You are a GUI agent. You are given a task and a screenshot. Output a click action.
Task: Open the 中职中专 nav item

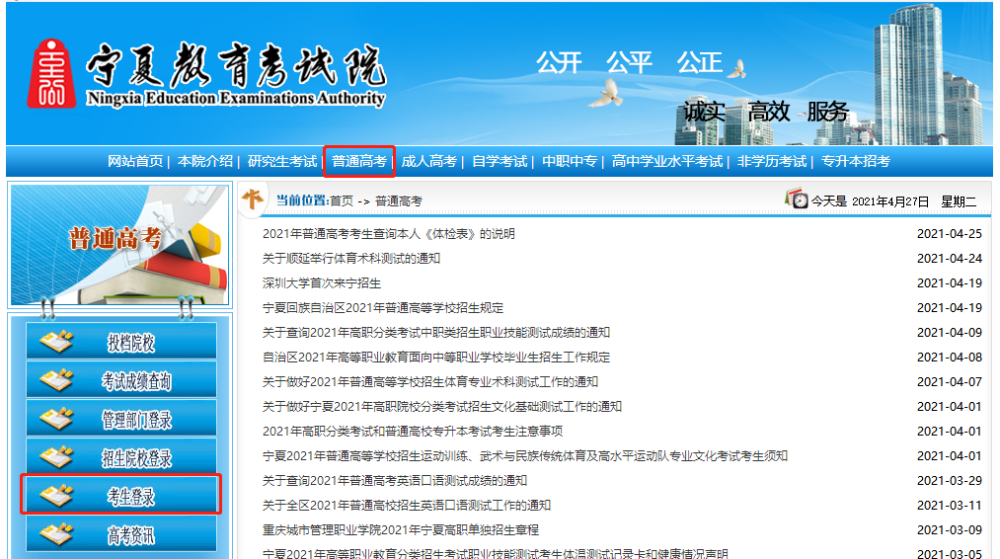[570, 161]
